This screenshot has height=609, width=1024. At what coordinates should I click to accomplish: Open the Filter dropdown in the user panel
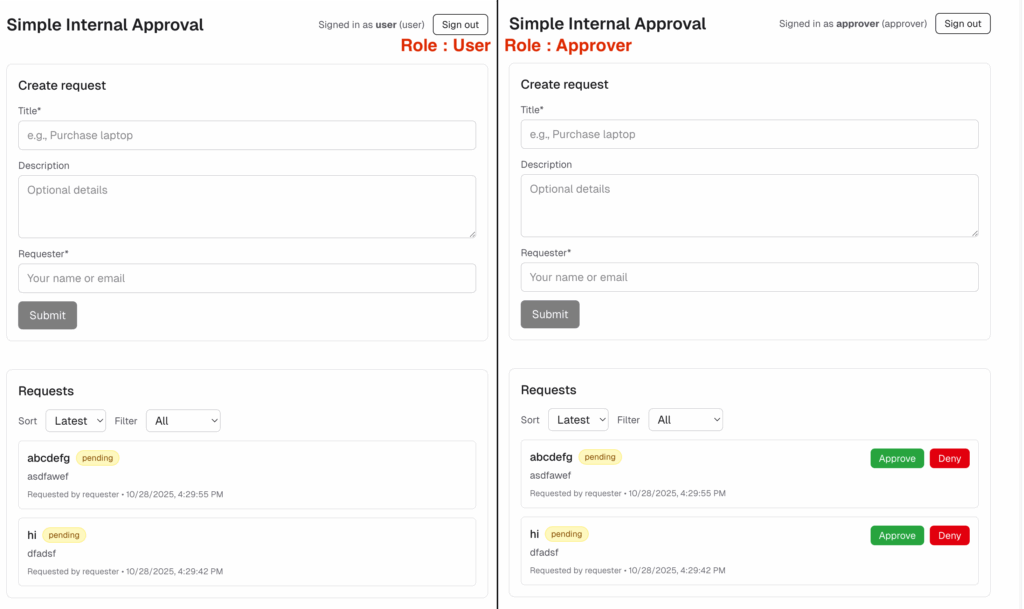tap(183, 421)
